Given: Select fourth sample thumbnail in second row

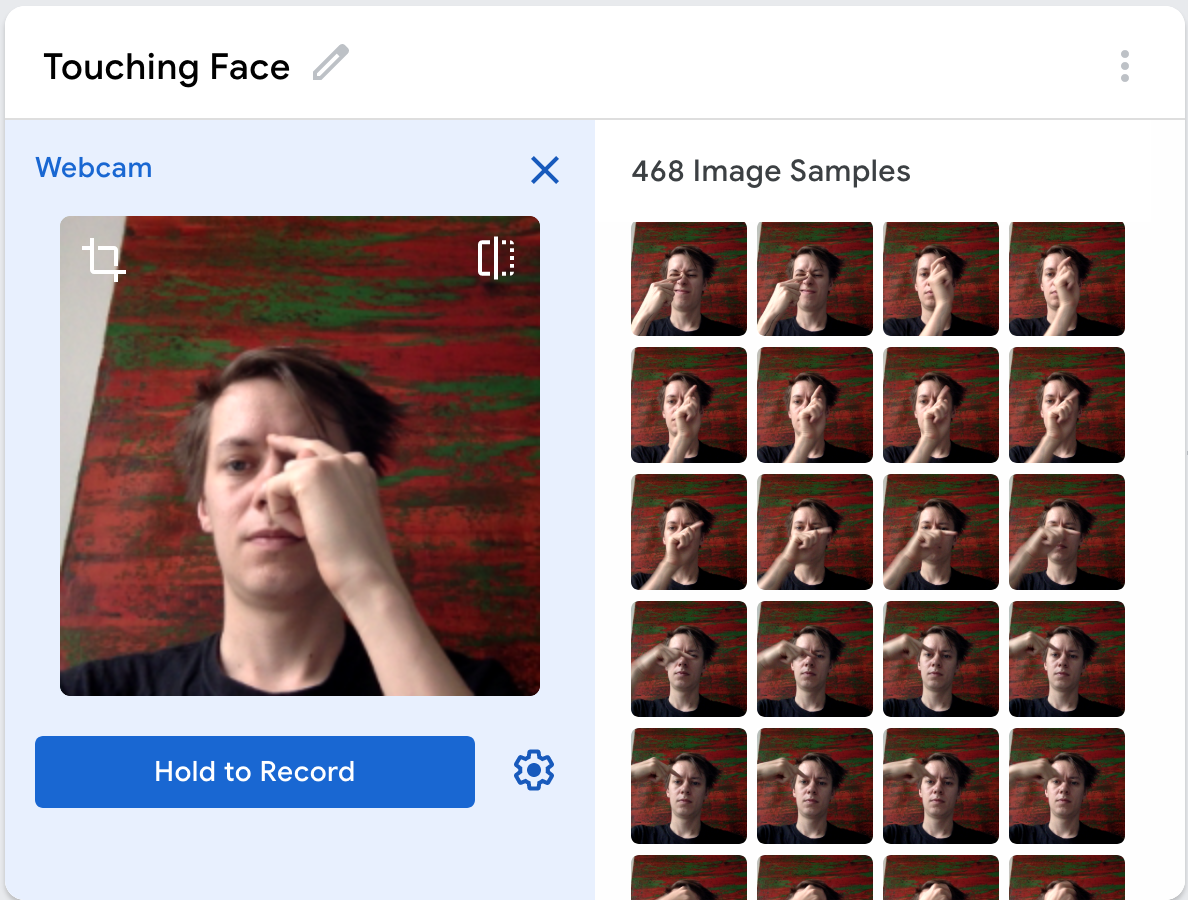Looking at the screenshot, I should coord(1067,405).
